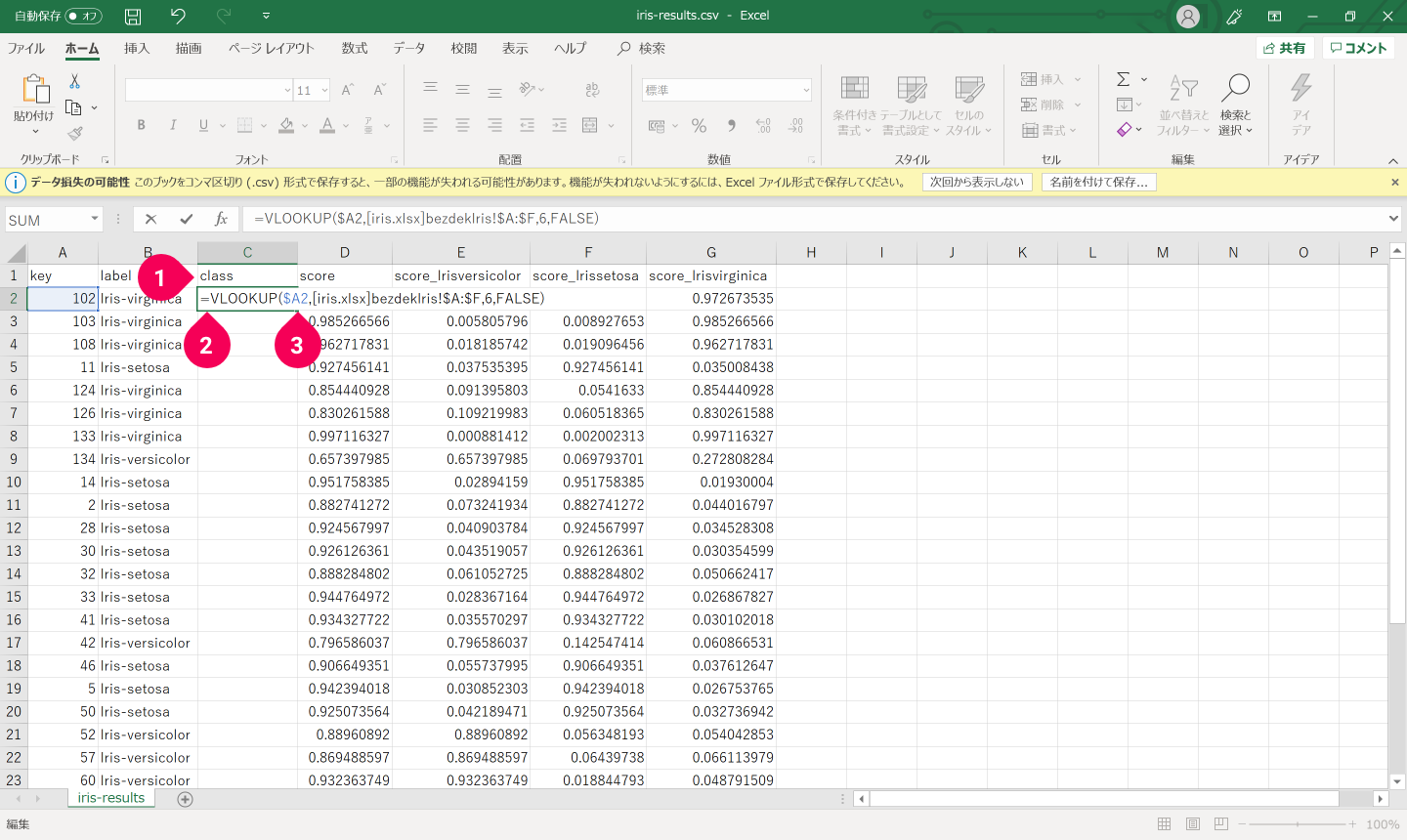This screenshot has height=840, width=1407.
Task: Switch to the Data tab
Action: click(409, 48)
